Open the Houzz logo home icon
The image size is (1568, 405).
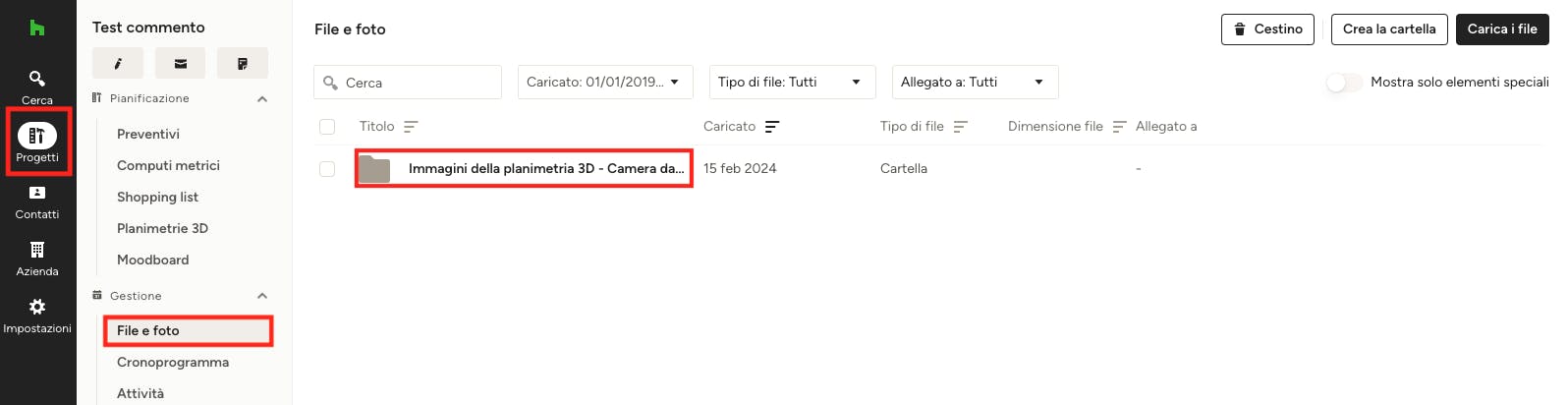37,28
